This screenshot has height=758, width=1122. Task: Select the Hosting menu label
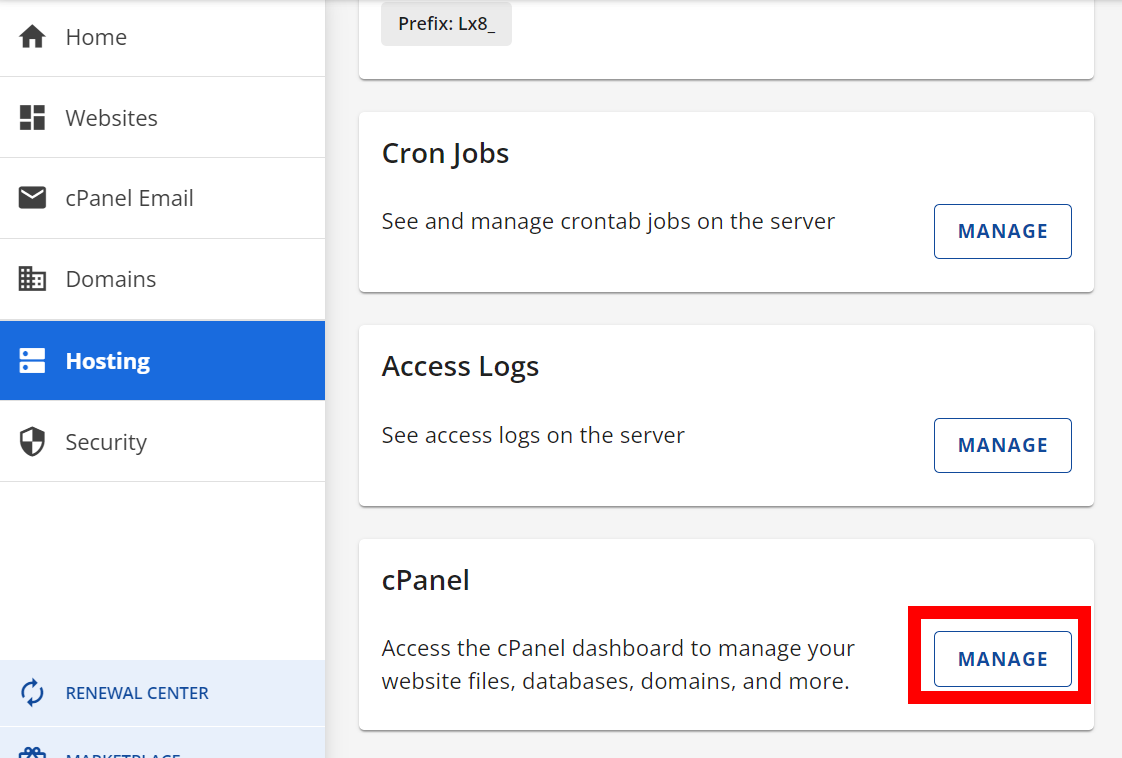pos(107,361)
